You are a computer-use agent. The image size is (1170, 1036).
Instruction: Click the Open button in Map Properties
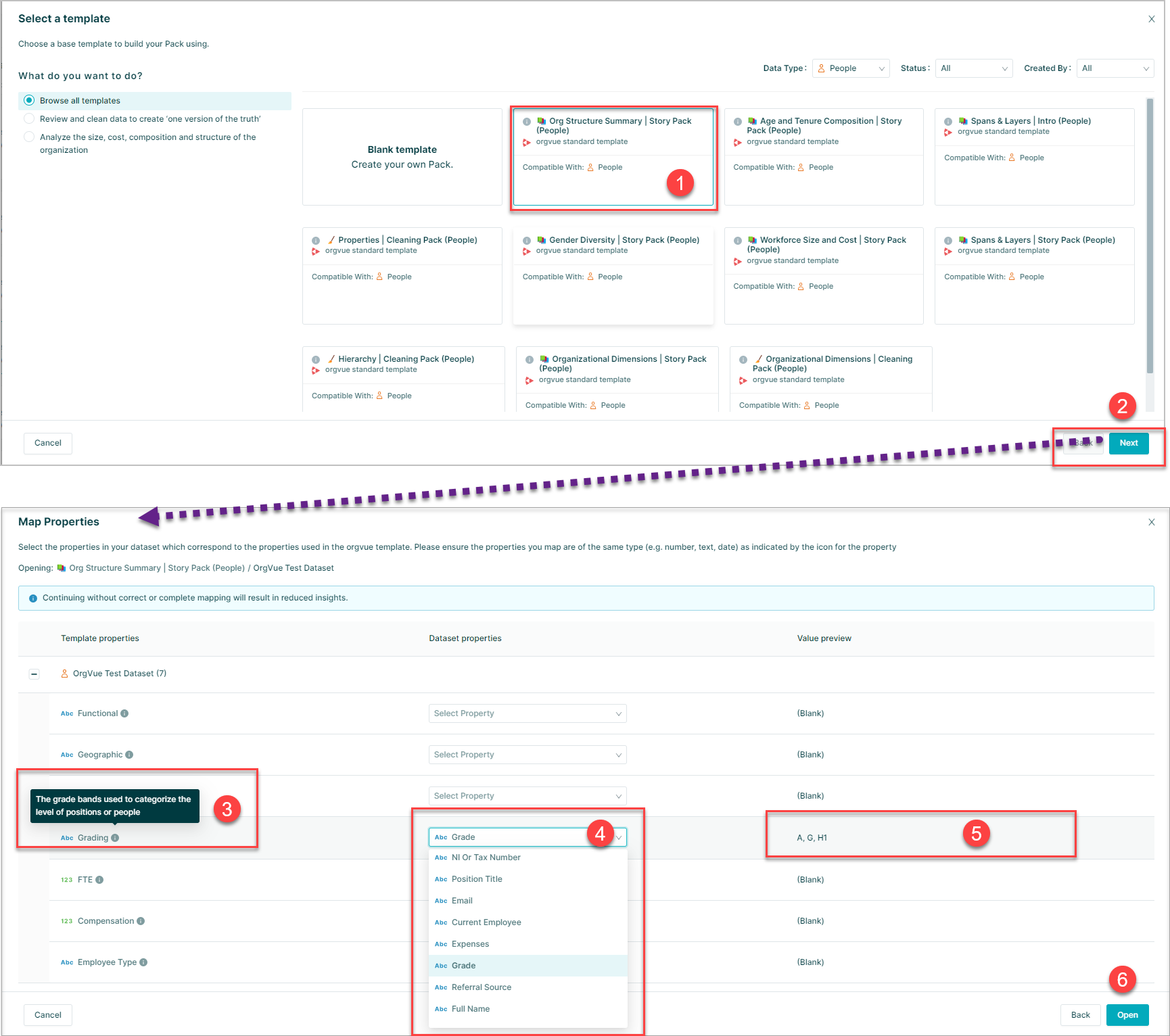click(x=1127, y=1014)
